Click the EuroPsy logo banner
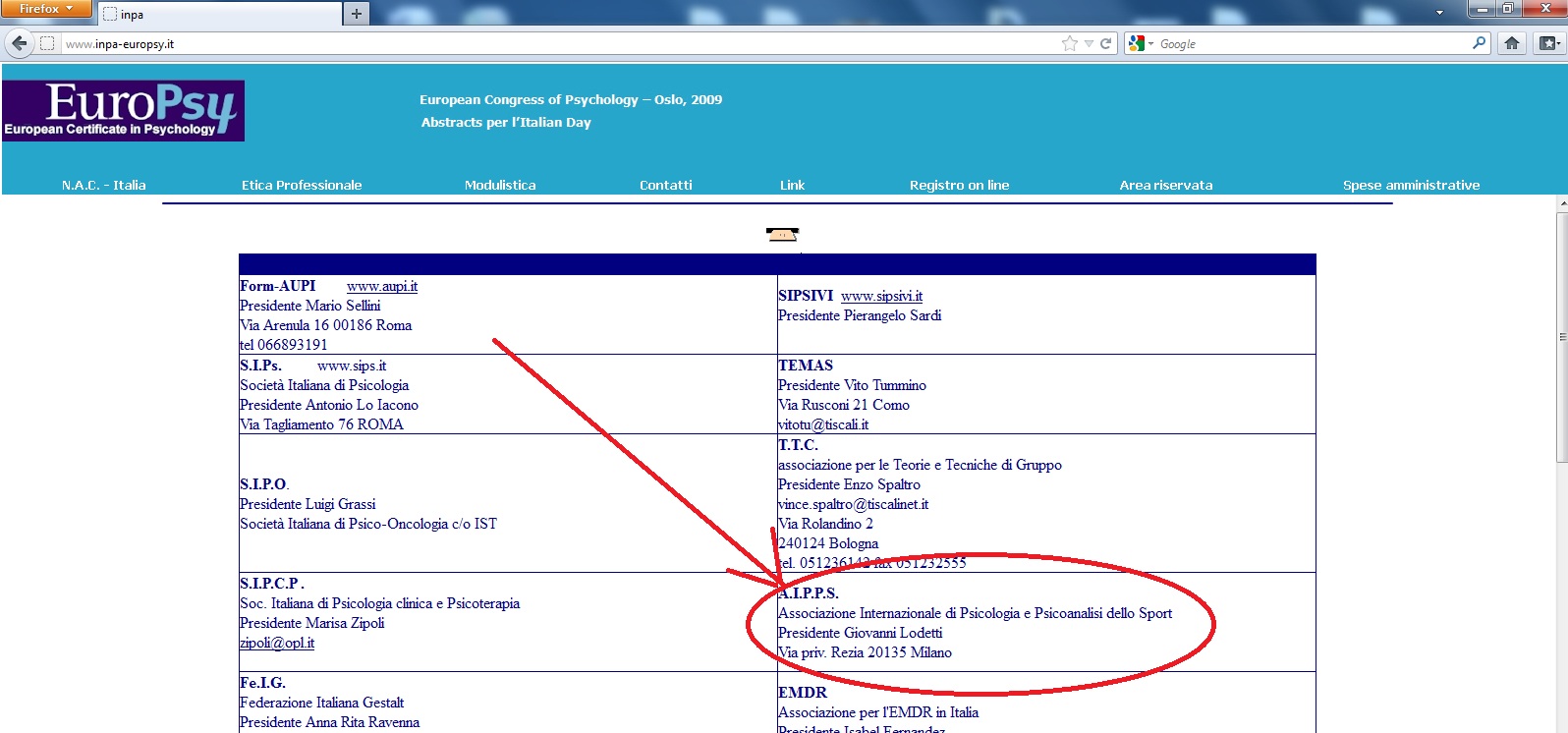This screenshot has width=1568, height=733. [123, 110]
